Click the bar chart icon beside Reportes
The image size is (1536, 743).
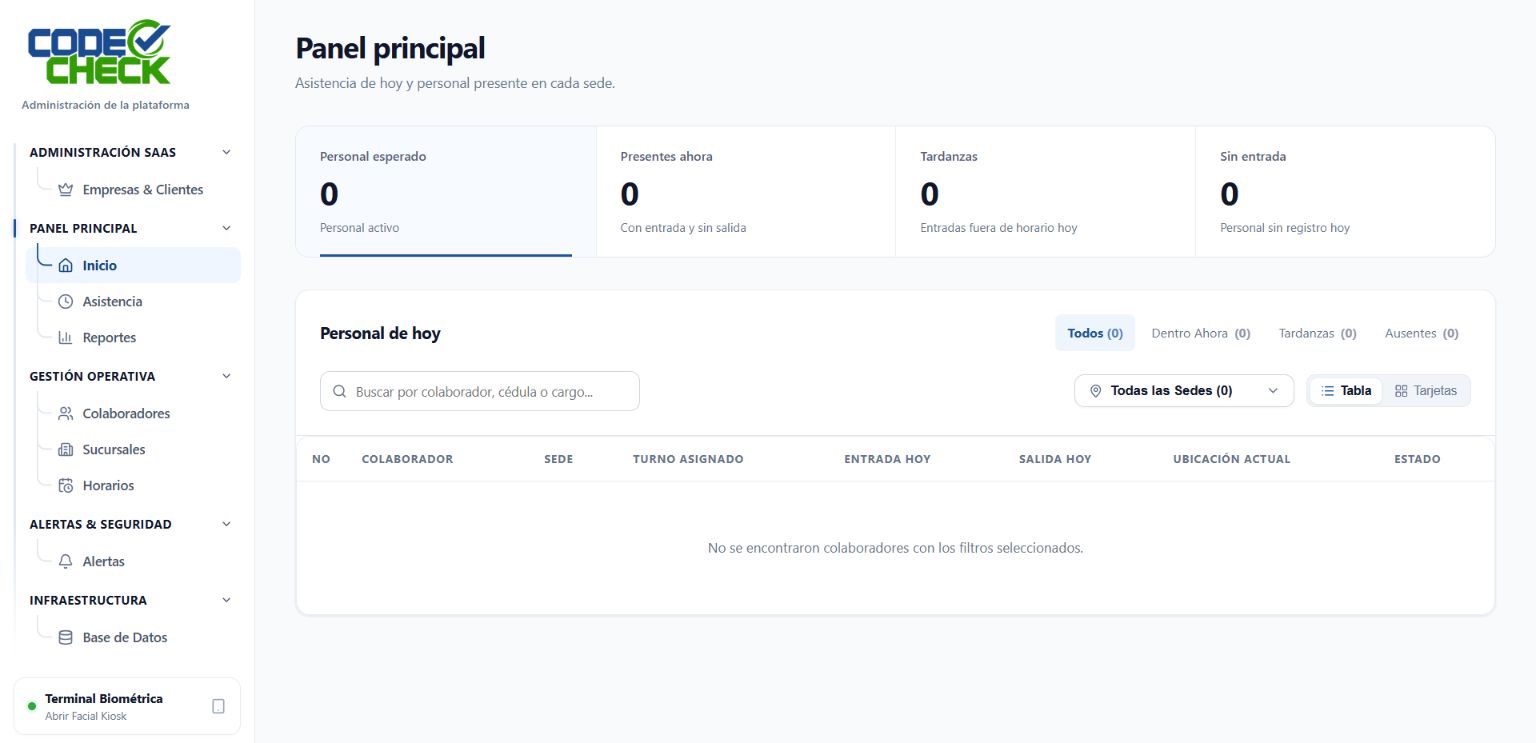pos(66,338)
